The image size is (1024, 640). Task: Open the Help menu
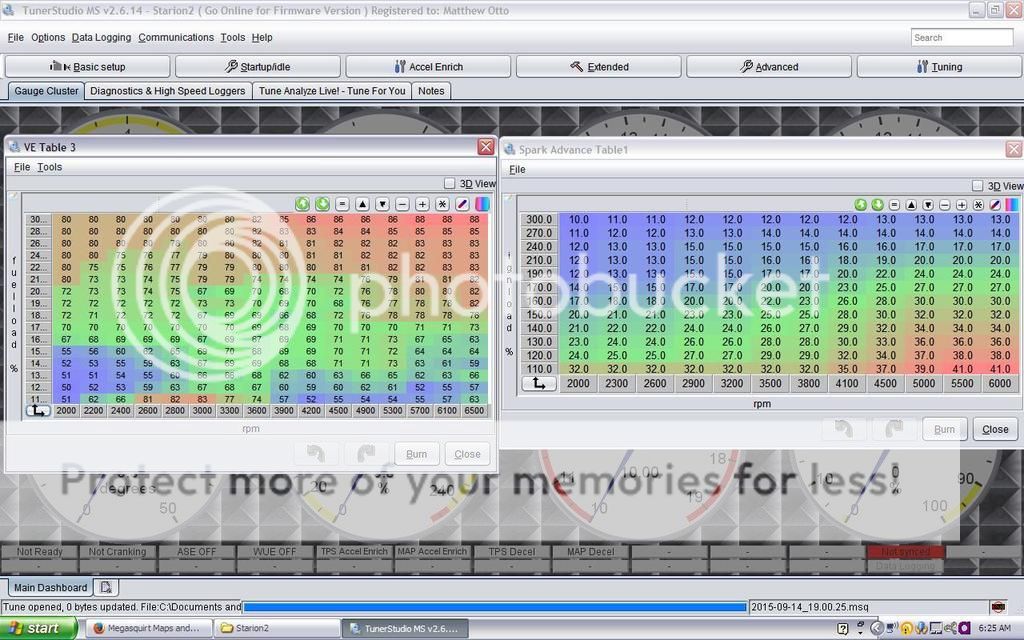point(262,37)
